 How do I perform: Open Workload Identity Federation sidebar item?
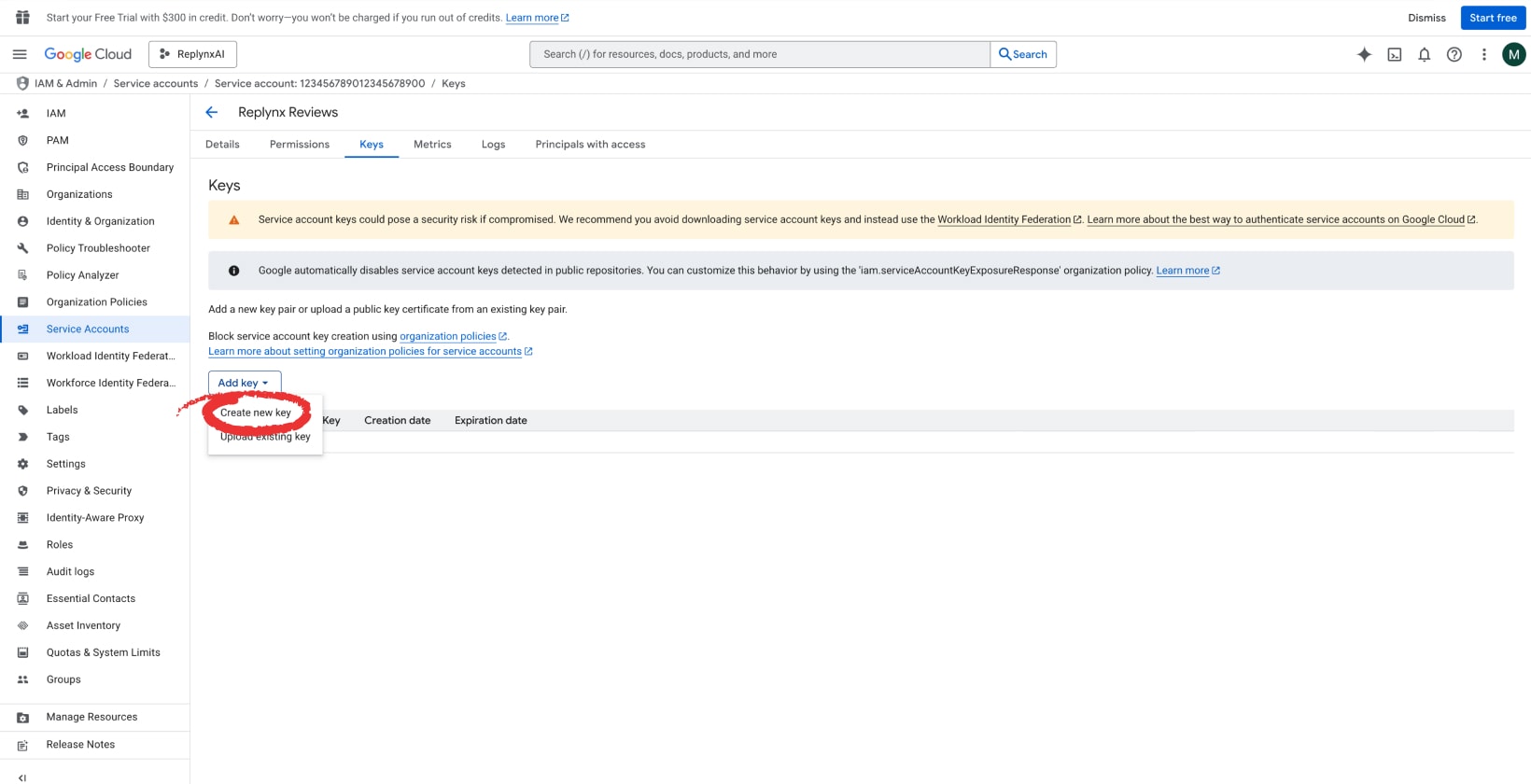click(95, 356)
